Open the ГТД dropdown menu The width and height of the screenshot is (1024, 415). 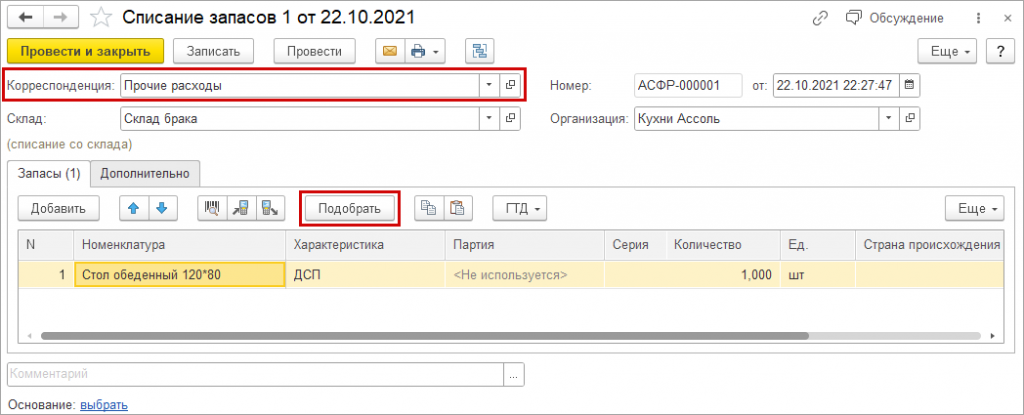(x=520, y=208)
